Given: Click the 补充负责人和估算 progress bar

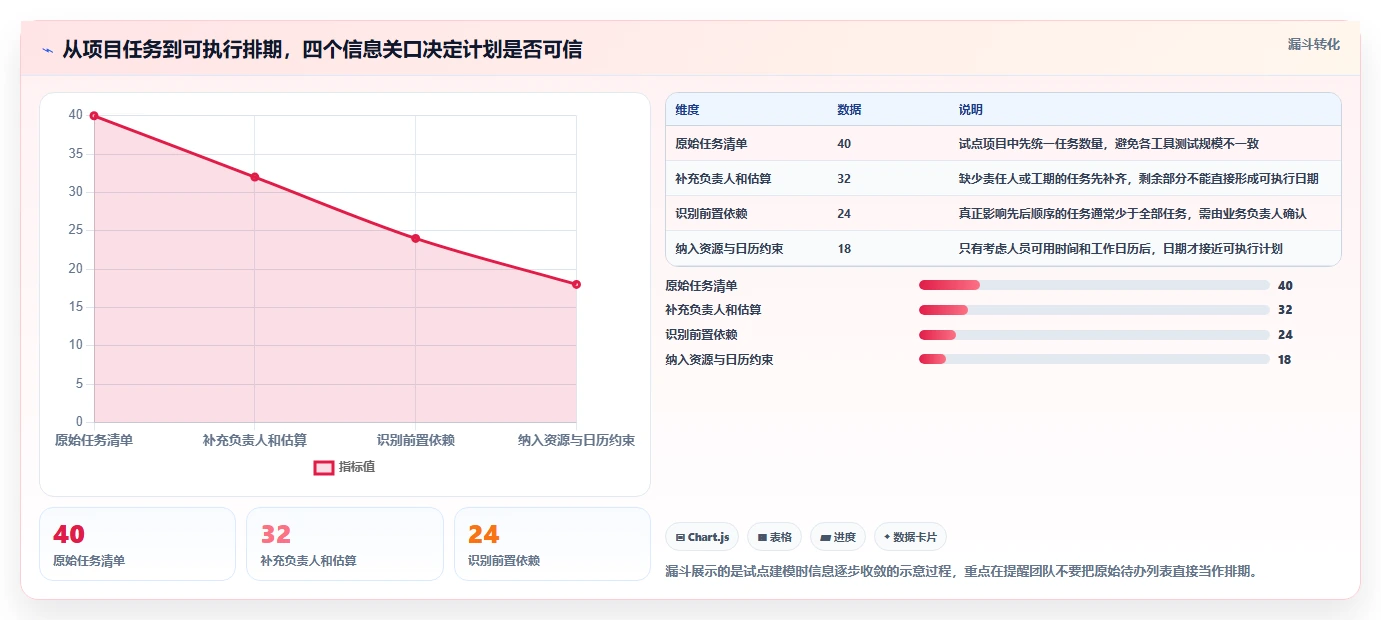Looking at the screenshot, I should 1094,310.
